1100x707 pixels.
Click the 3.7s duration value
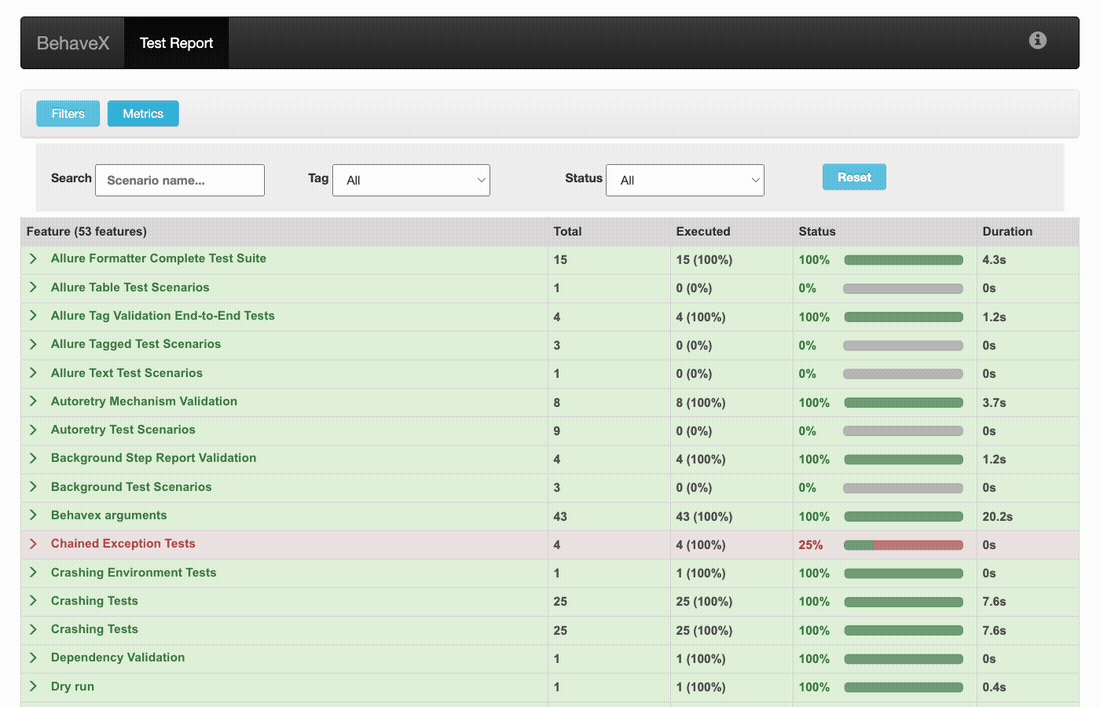click(x=994, y=403)
